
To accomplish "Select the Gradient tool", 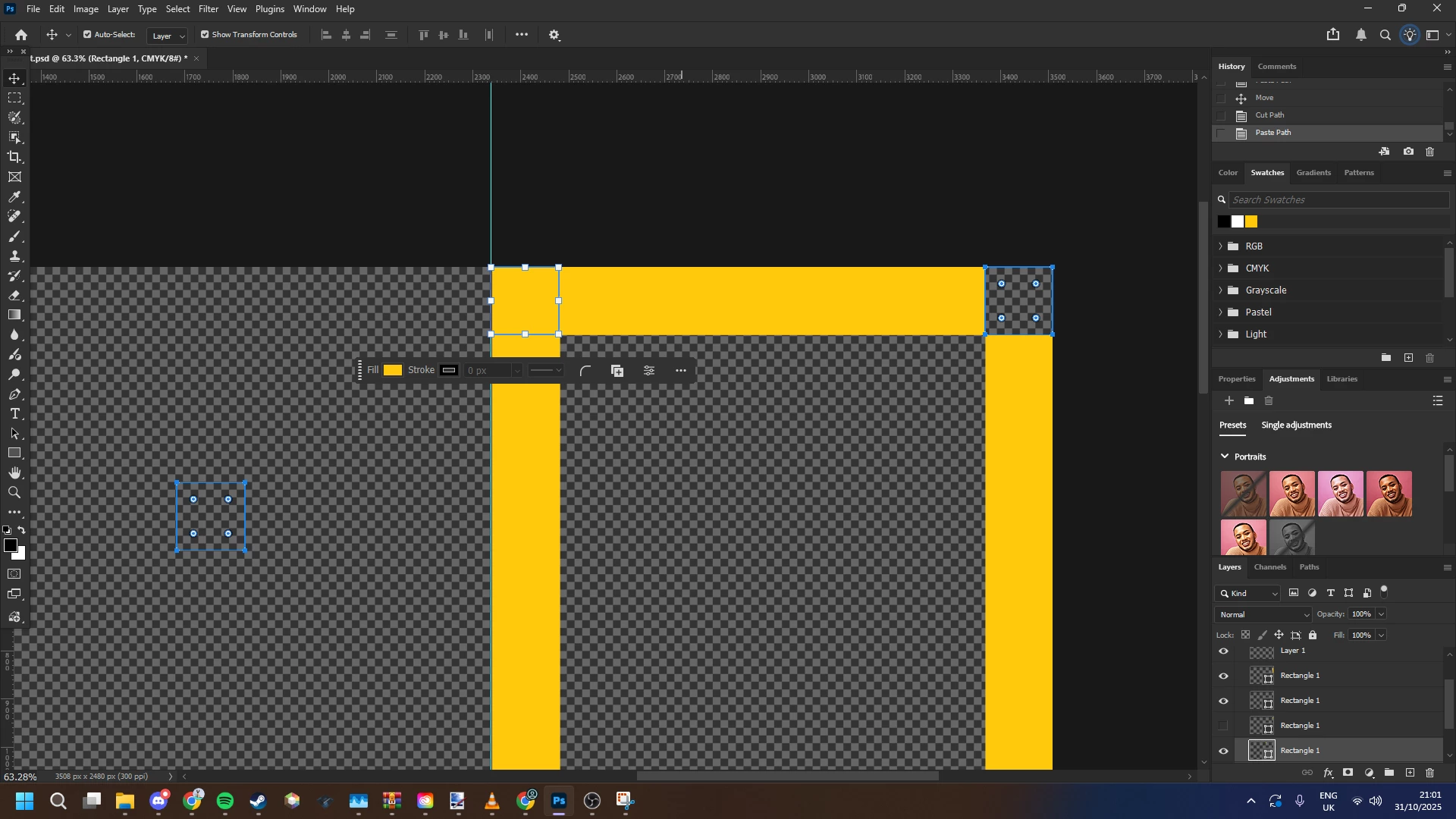I will [14, 315].
